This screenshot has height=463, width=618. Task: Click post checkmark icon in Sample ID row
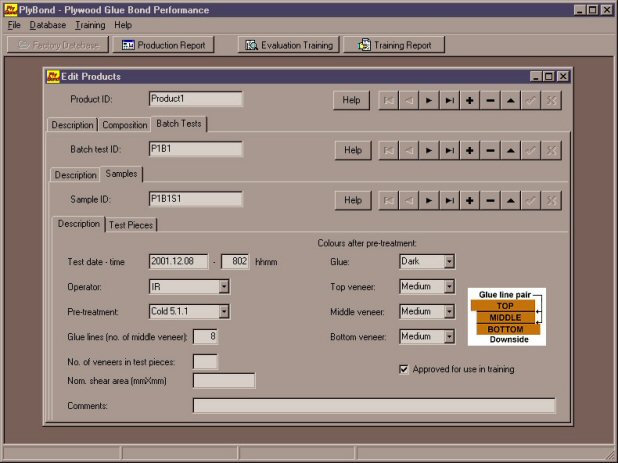pos(531,201)
